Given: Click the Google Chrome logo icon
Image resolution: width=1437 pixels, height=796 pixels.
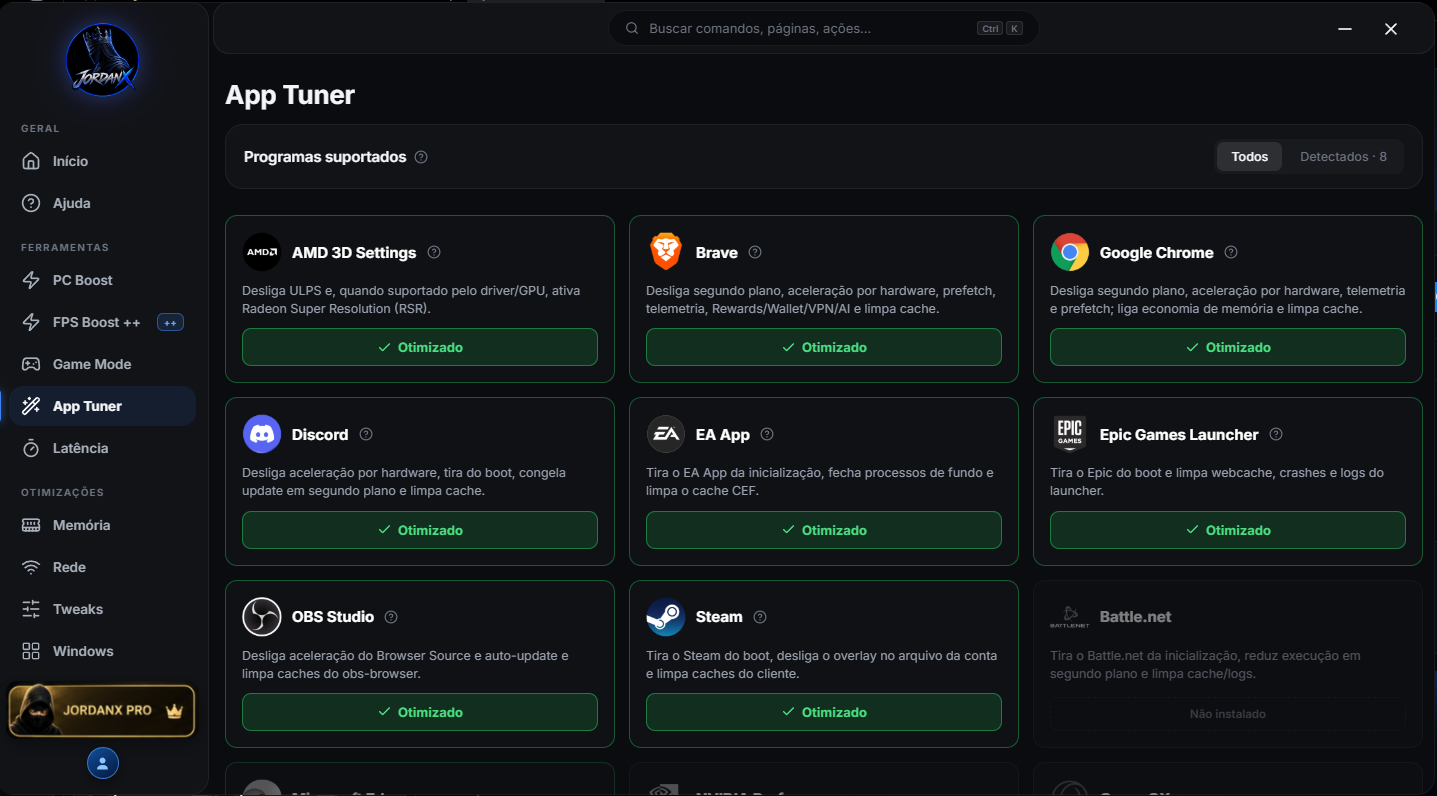Looking at the screenshot, I should coord(1070,252).
